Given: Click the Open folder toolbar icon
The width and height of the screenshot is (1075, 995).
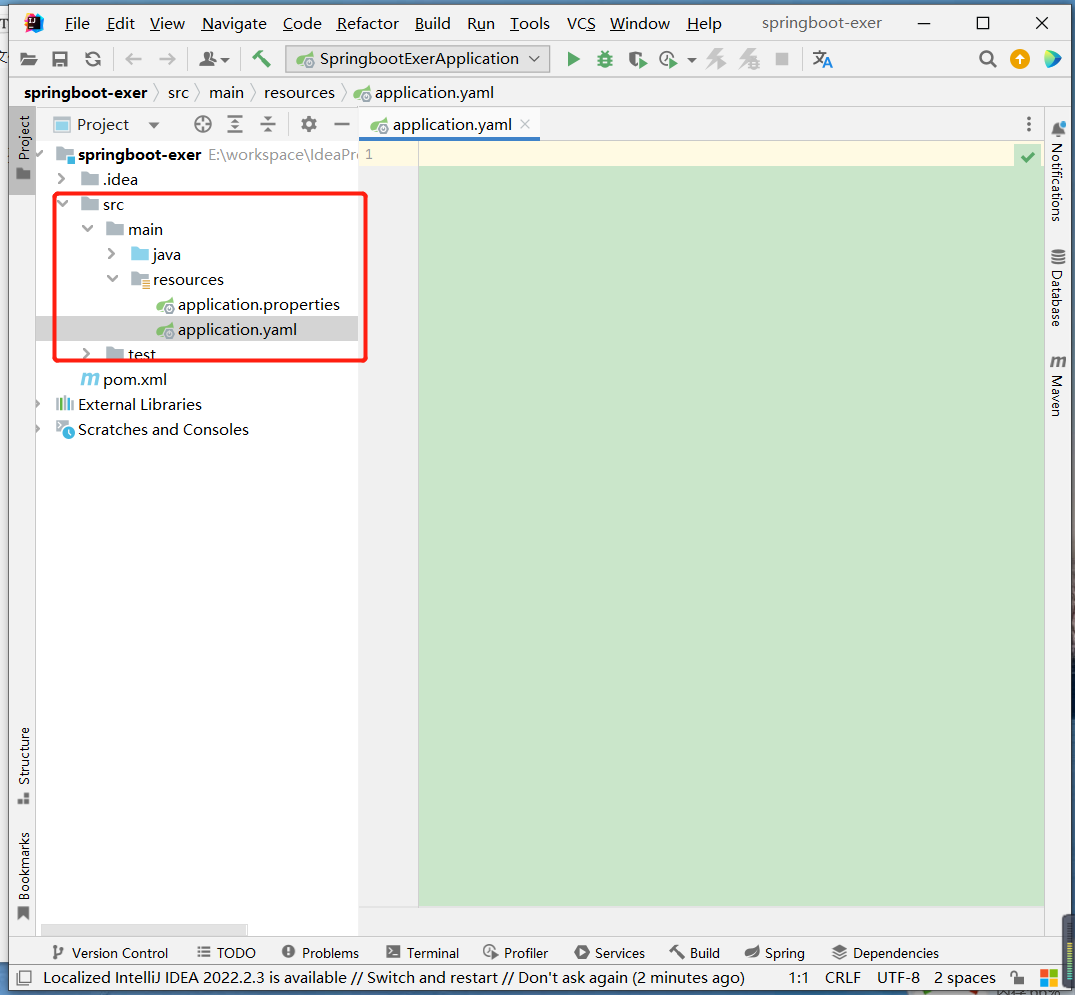Looking at the screenshot, I should pyautogui.click(x=28, y=60).
